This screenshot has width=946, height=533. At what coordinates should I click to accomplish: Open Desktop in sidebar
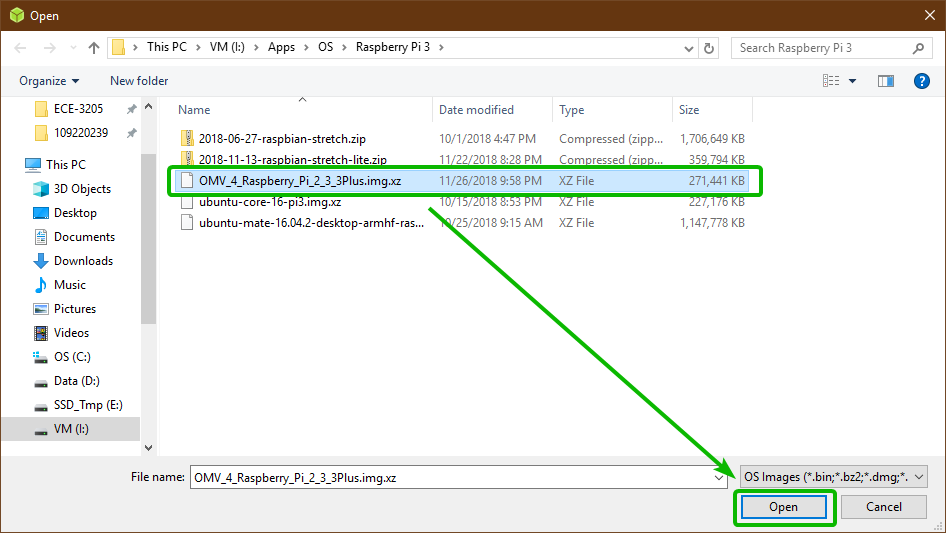[x=75, y=213]
